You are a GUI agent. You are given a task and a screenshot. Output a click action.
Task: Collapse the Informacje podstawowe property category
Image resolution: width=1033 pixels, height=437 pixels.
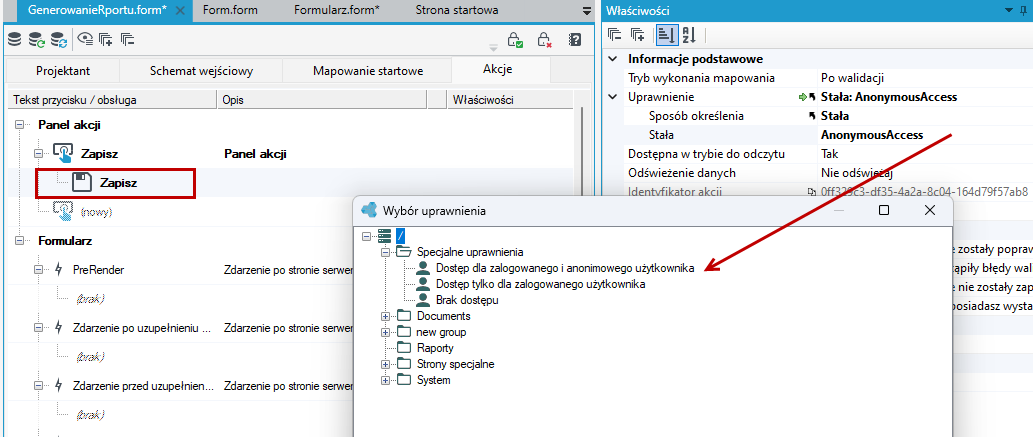coord(613,59)
